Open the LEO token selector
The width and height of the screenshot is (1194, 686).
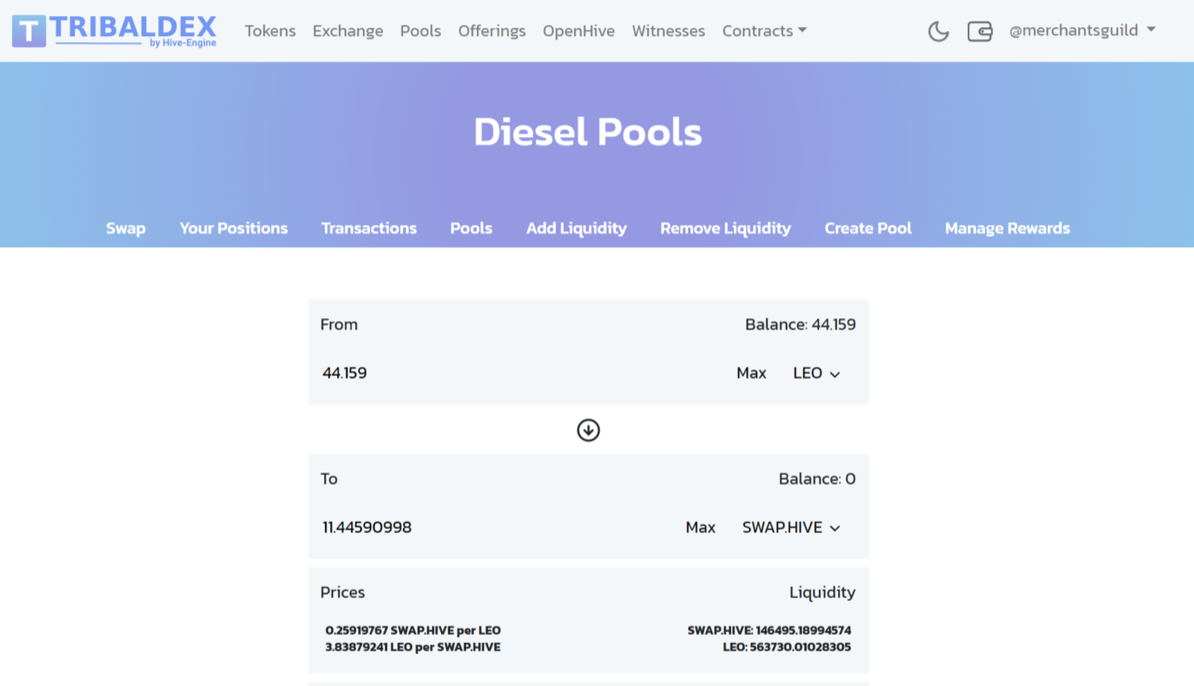point(816,373)
